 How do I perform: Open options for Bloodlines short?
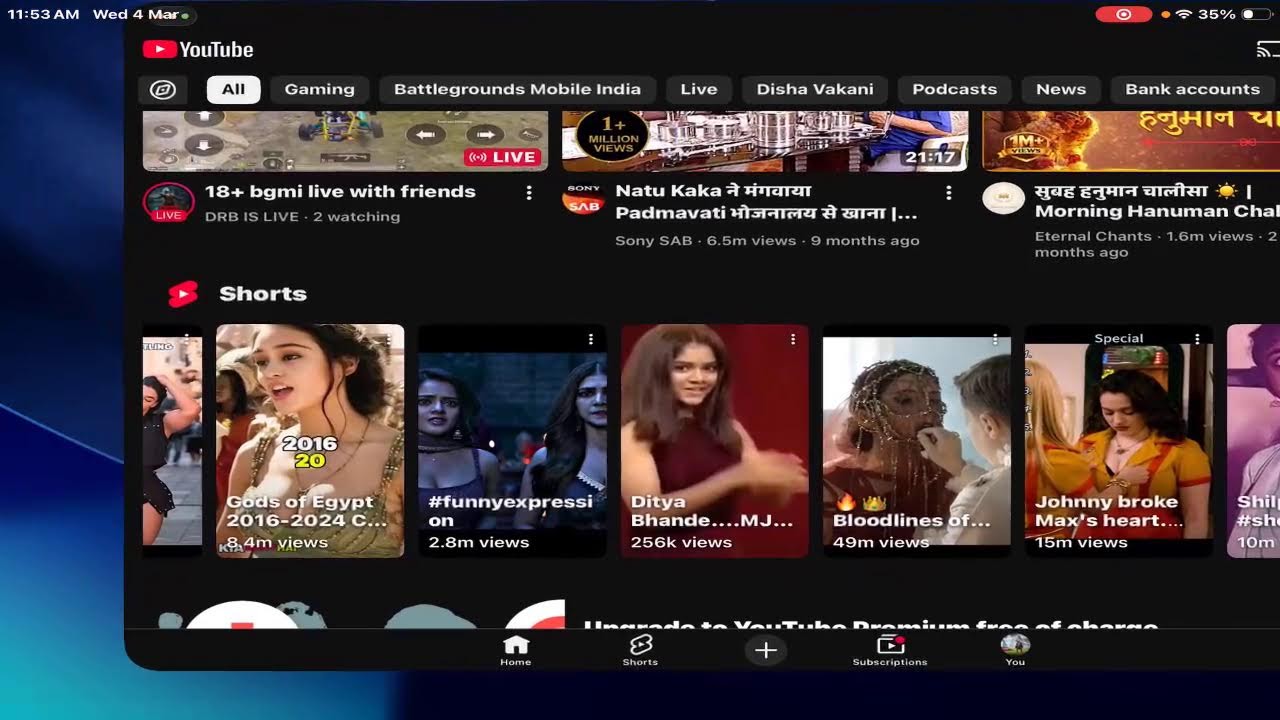pos(995,340)
